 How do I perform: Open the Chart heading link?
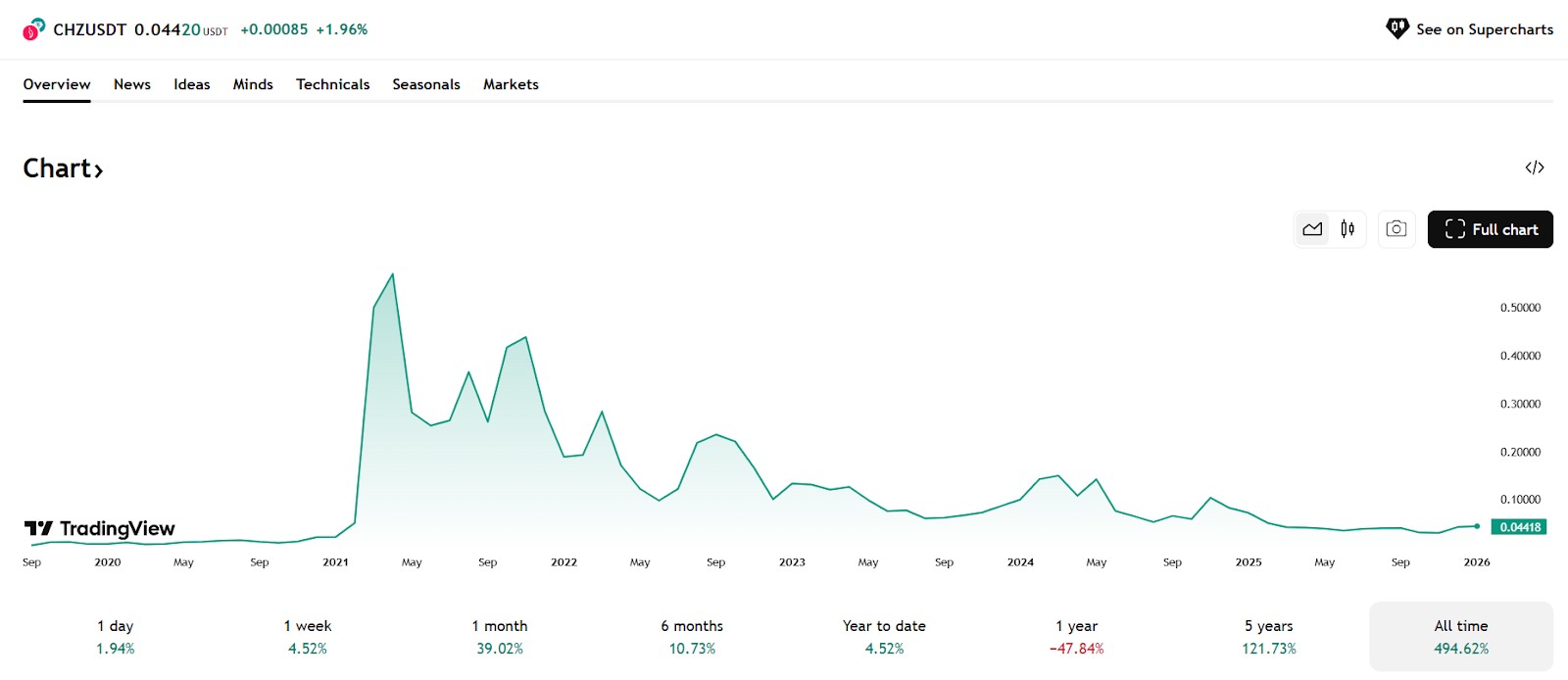click(63, 169)
